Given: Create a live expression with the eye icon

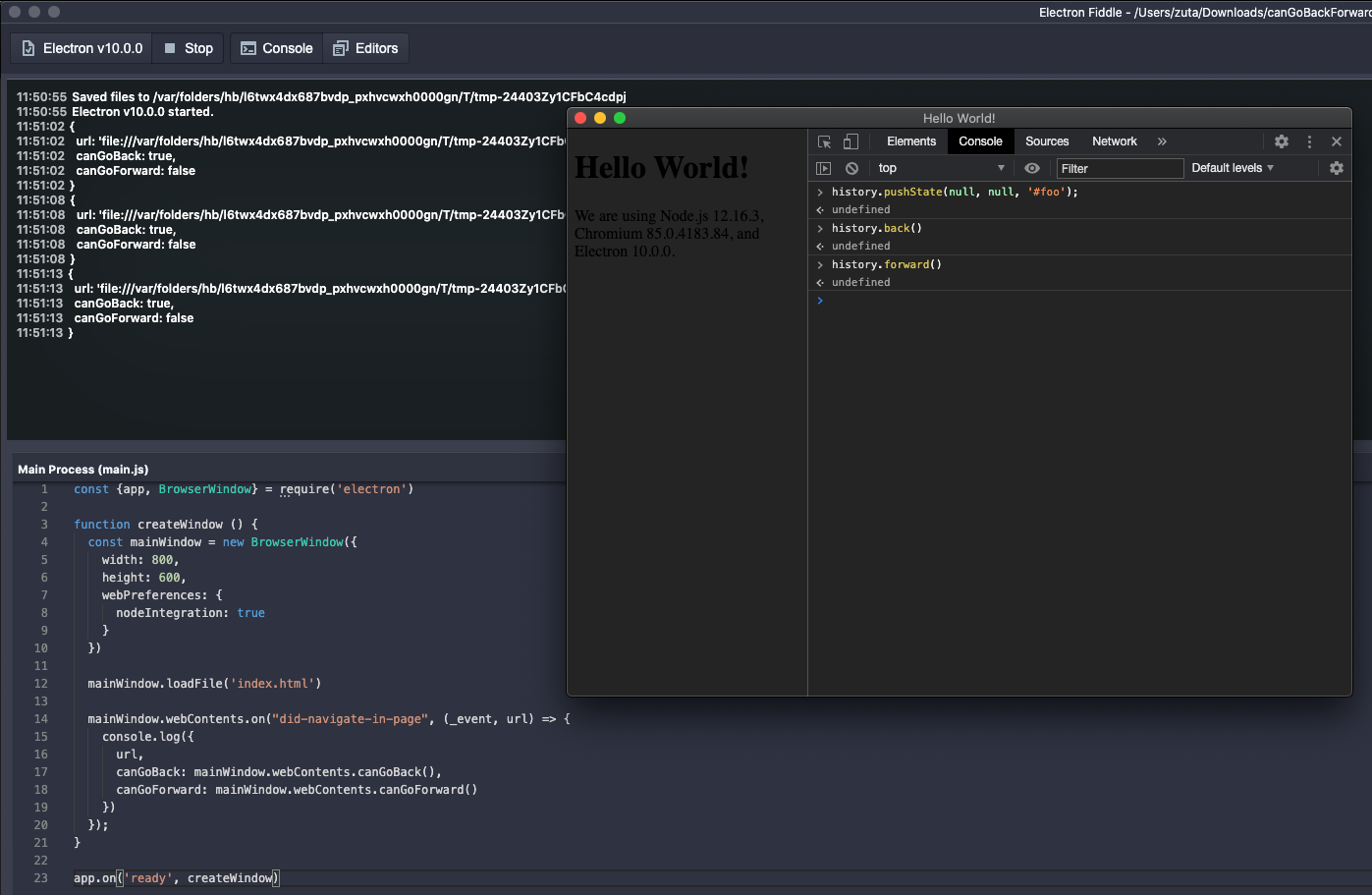Looking at the screenshot, I should pos(1031,168).
